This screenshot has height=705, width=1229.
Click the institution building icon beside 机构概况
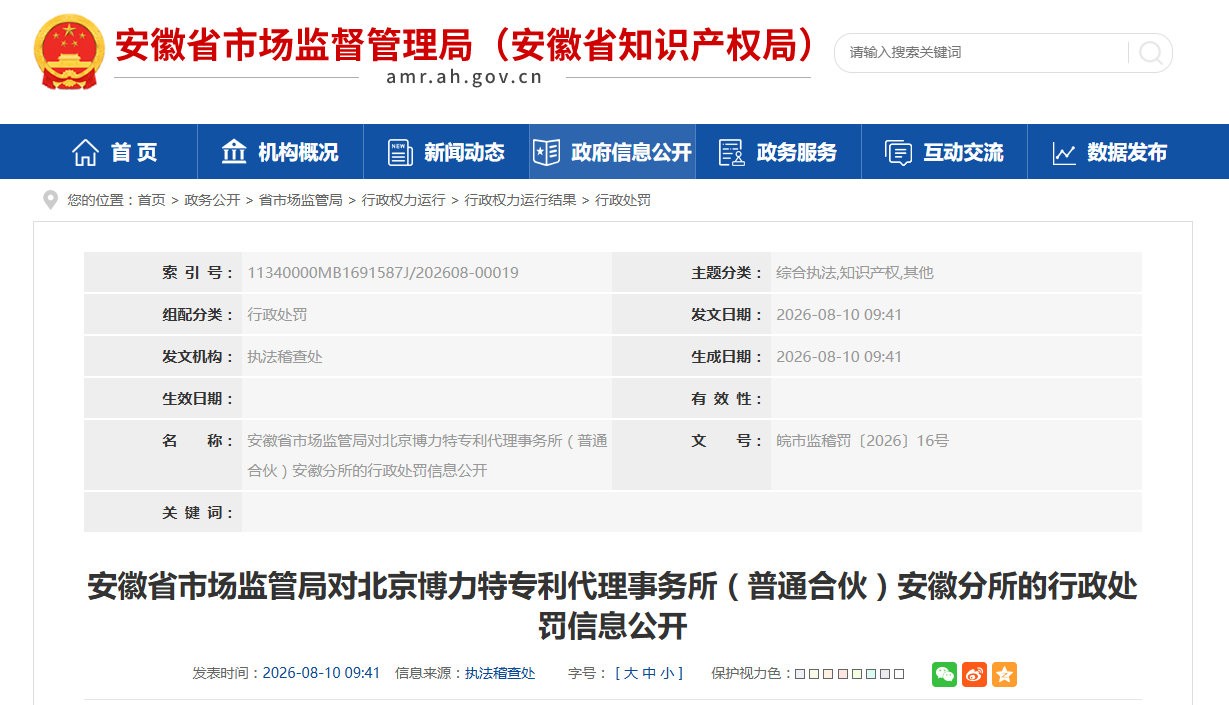point(234,152)
